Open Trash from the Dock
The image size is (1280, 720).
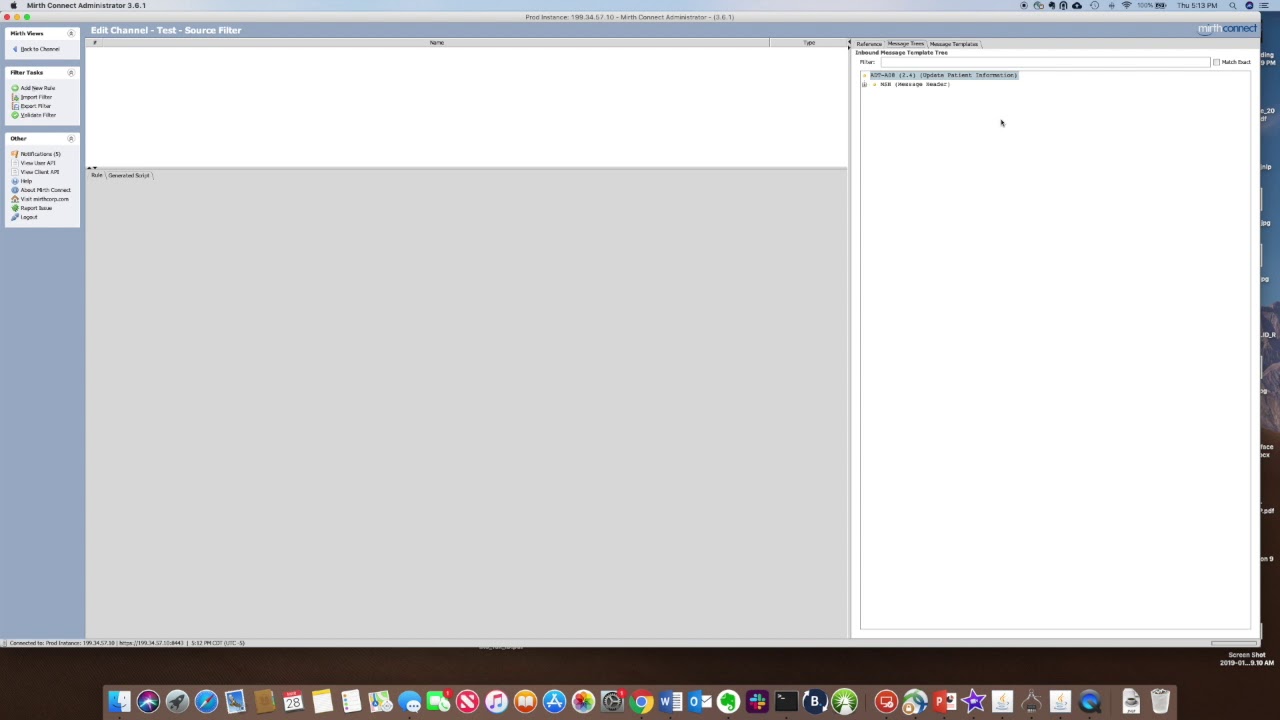click(1160, 702)
